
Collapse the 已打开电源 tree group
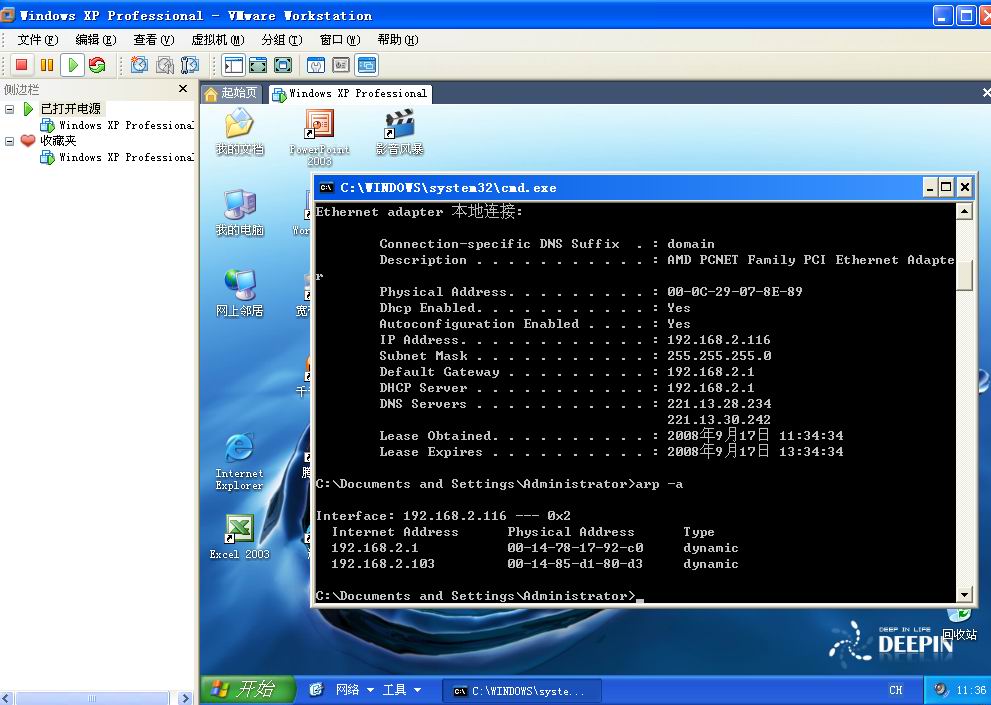click(x=10, y=109)
